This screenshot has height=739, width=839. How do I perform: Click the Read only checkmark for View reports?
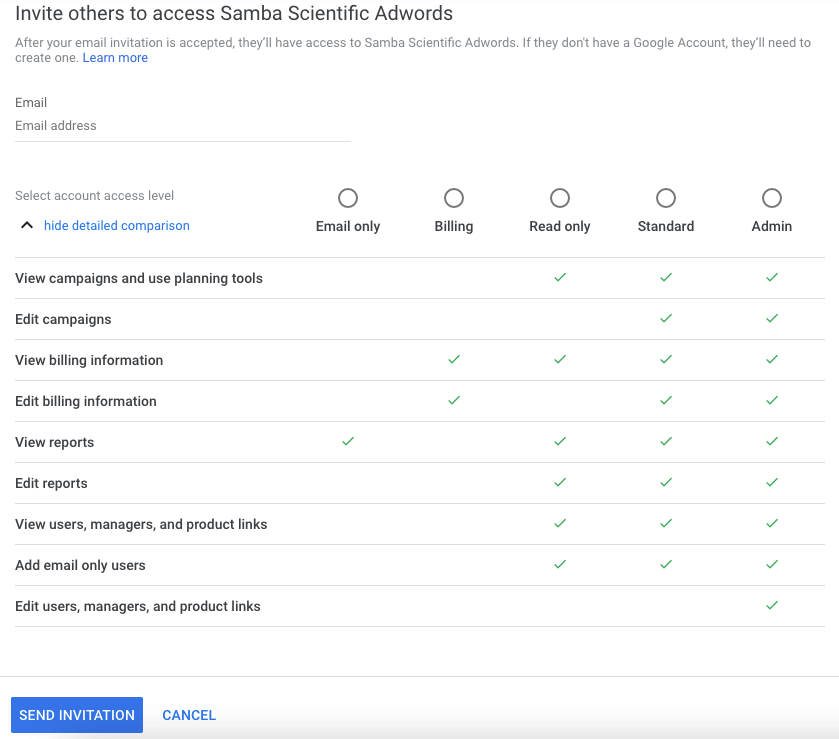[560, 441]
